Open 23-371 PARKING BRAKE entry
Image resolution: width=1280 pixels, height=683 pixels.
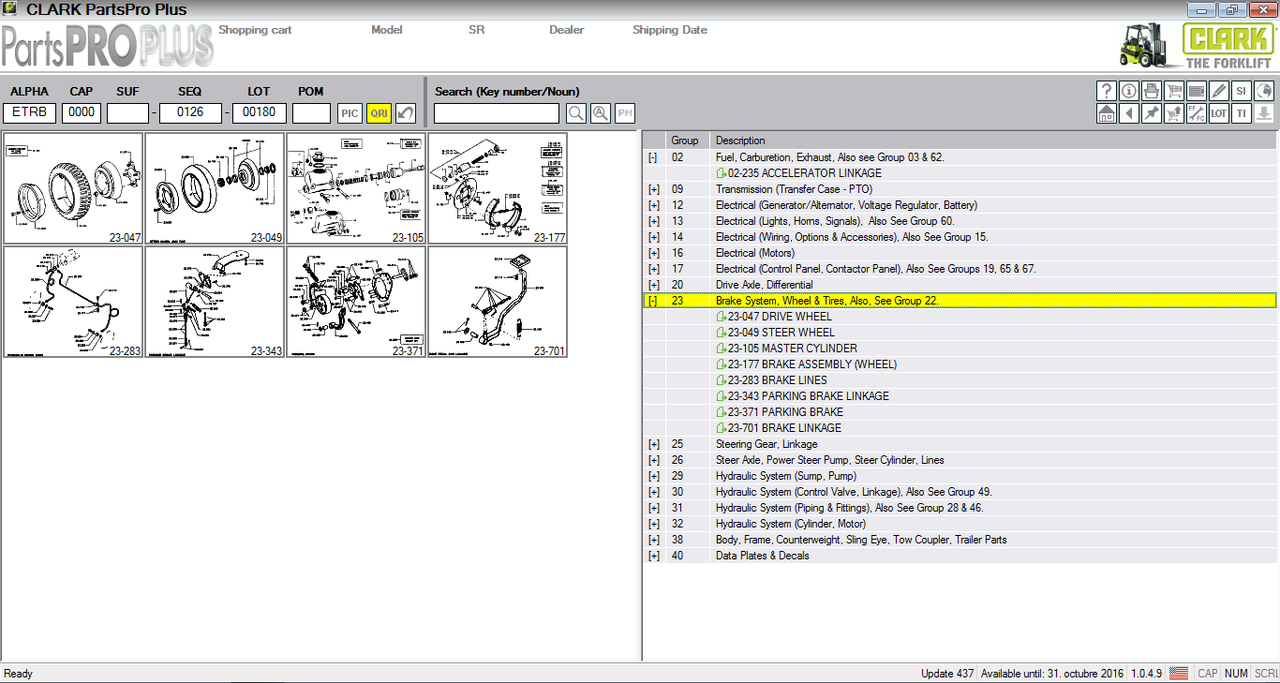[x=779, y=412]
